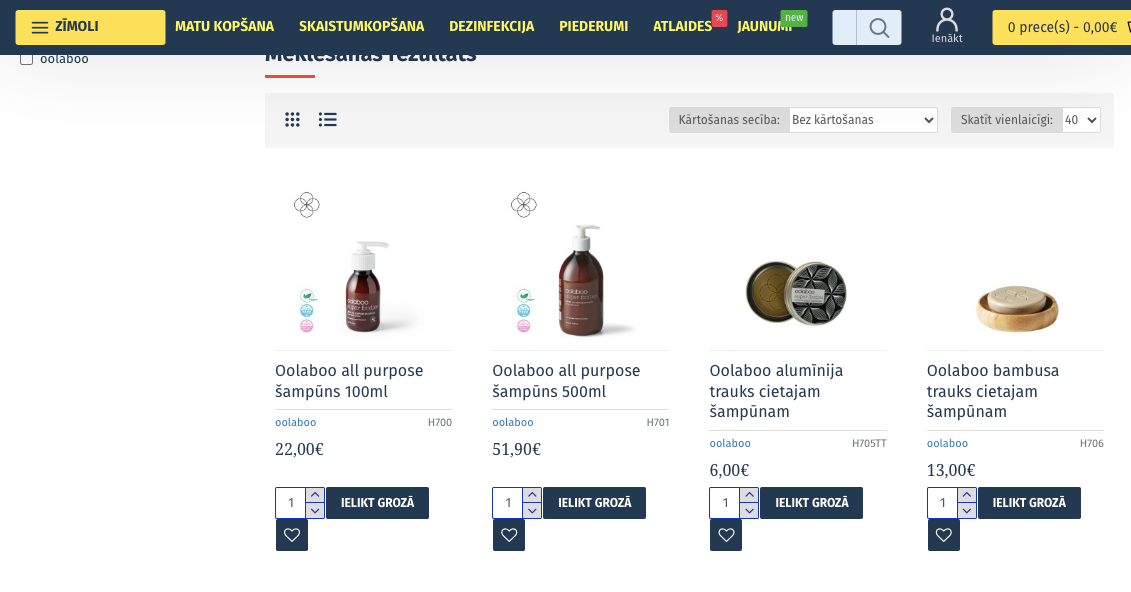Add aluminium dish to wishlist heart
Viewport: 1131px width, 592px height.
726,535
